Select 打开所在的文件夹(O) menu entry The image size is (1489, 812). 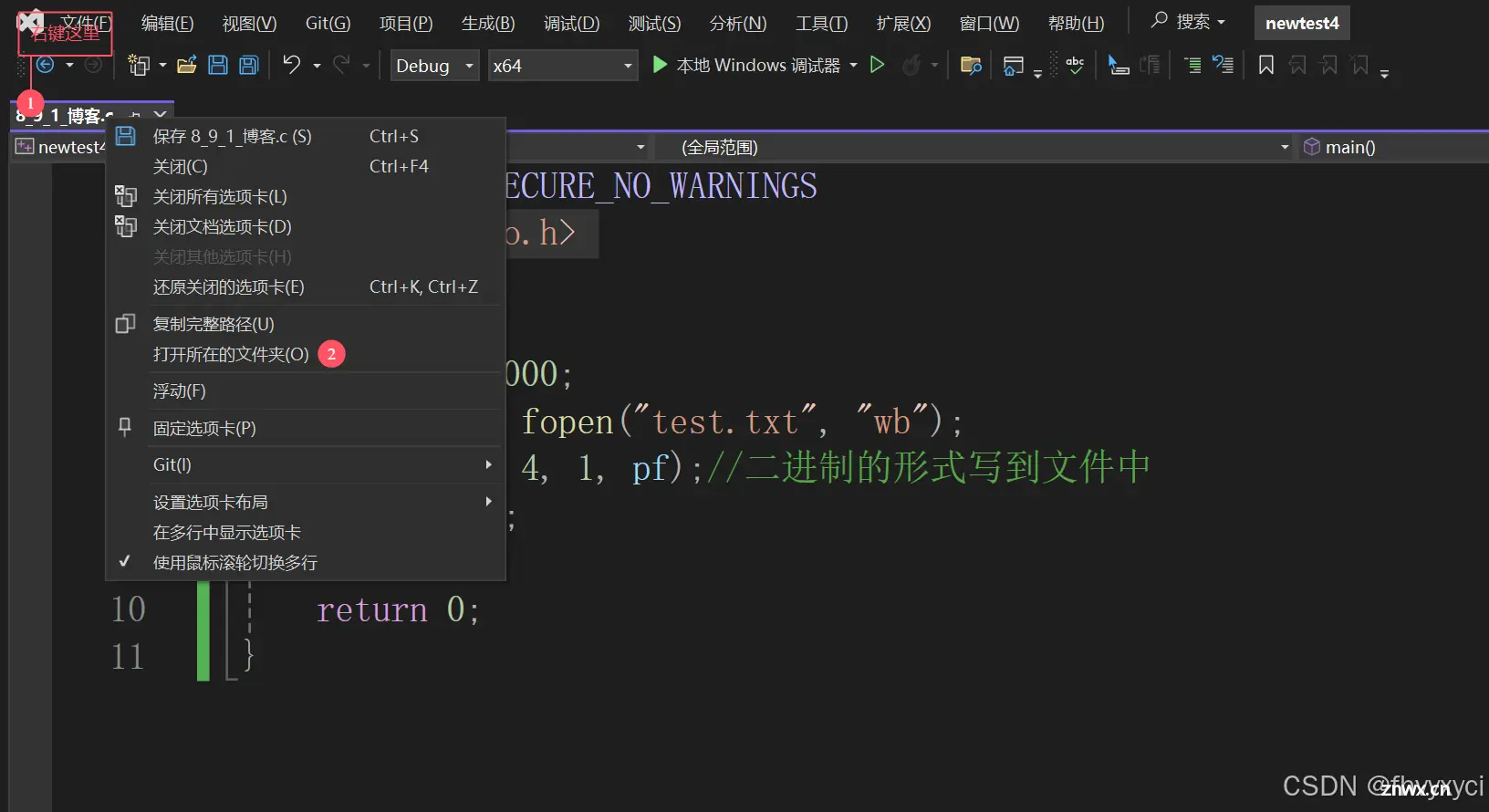306,354
